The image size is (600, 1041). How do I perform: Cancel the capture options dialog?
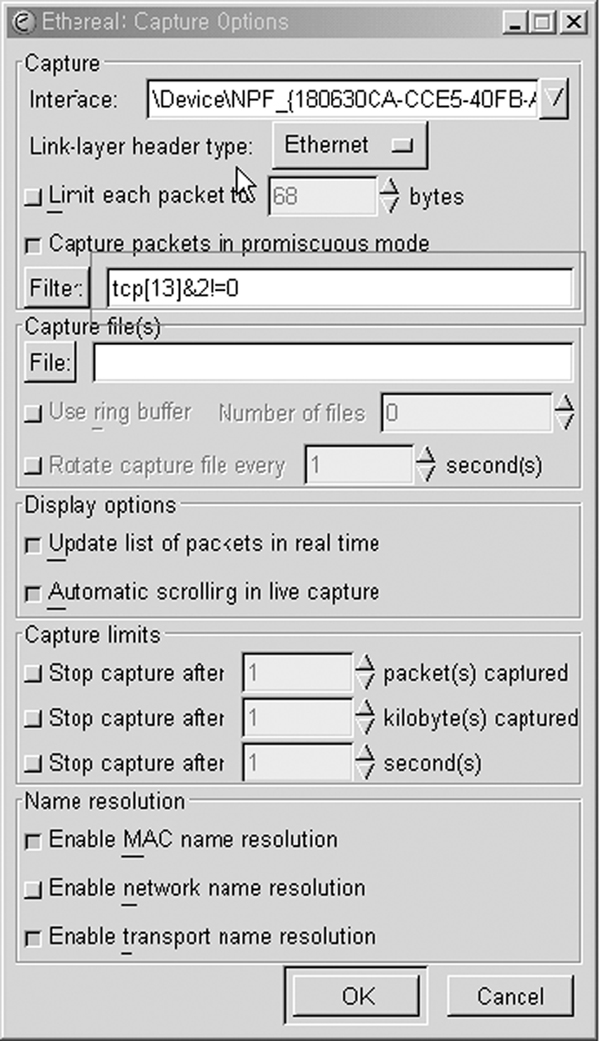coord(510,996)
